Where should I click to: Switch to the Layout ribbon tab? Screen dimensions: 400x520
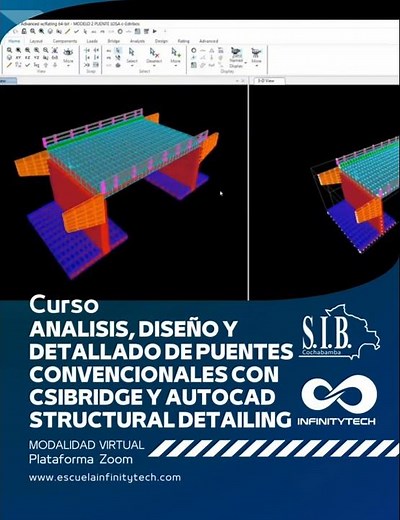click(x=36, y=41)
